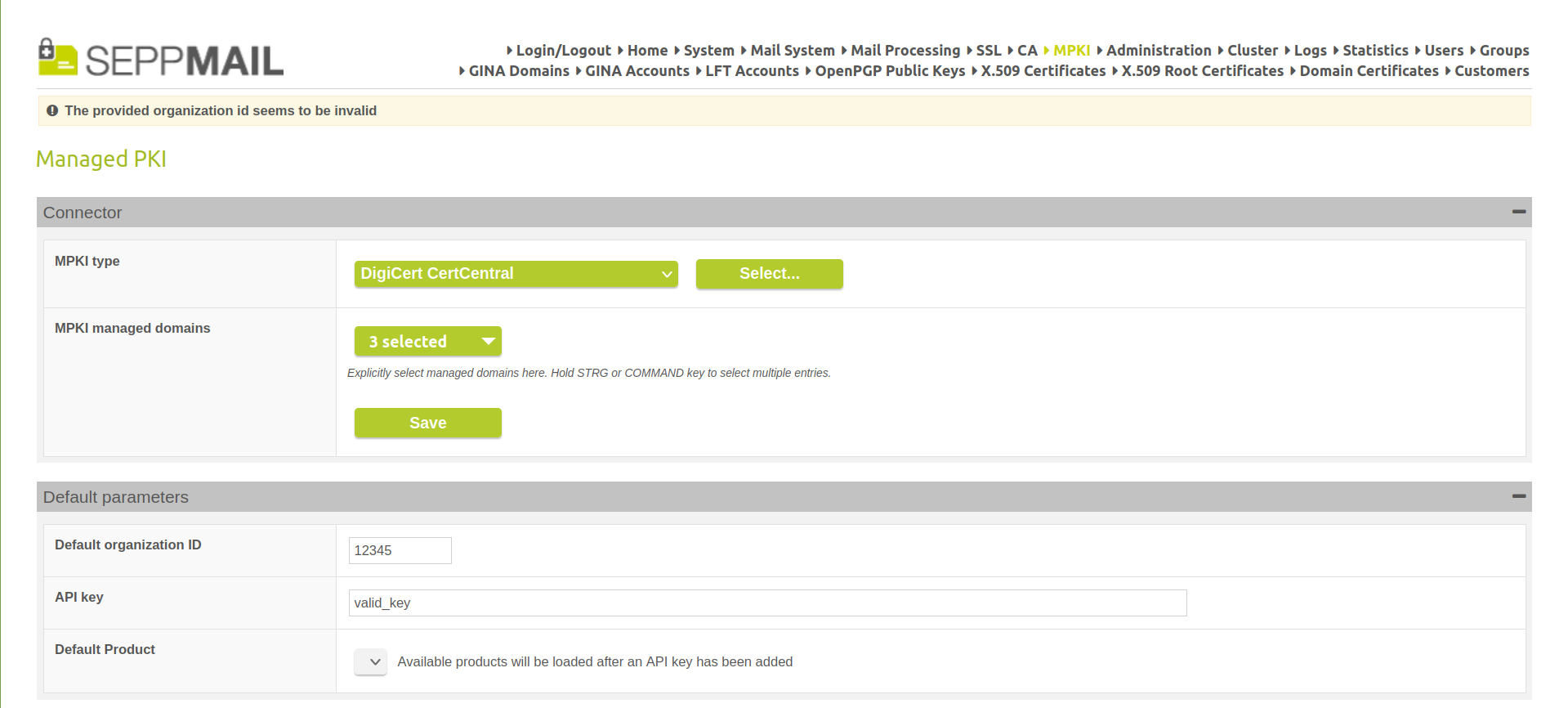Click the Select... button
The height and width of the screenshot is (708, 1568).
tap(769, 274)
